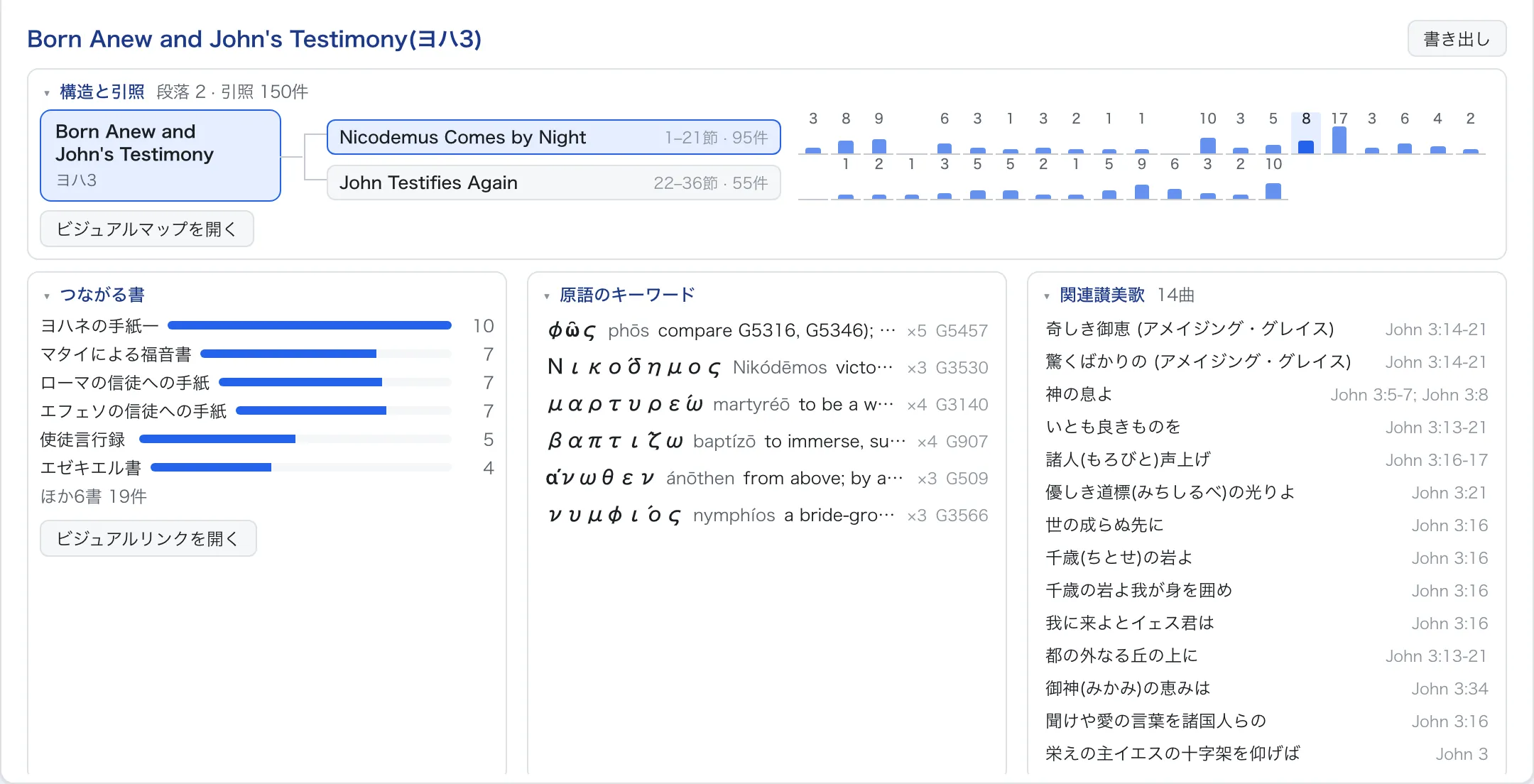Select ローマの信徒への手紙 linked book row
The width and height of the screenshot is (1534, 784).
click(x=268, y=382)
